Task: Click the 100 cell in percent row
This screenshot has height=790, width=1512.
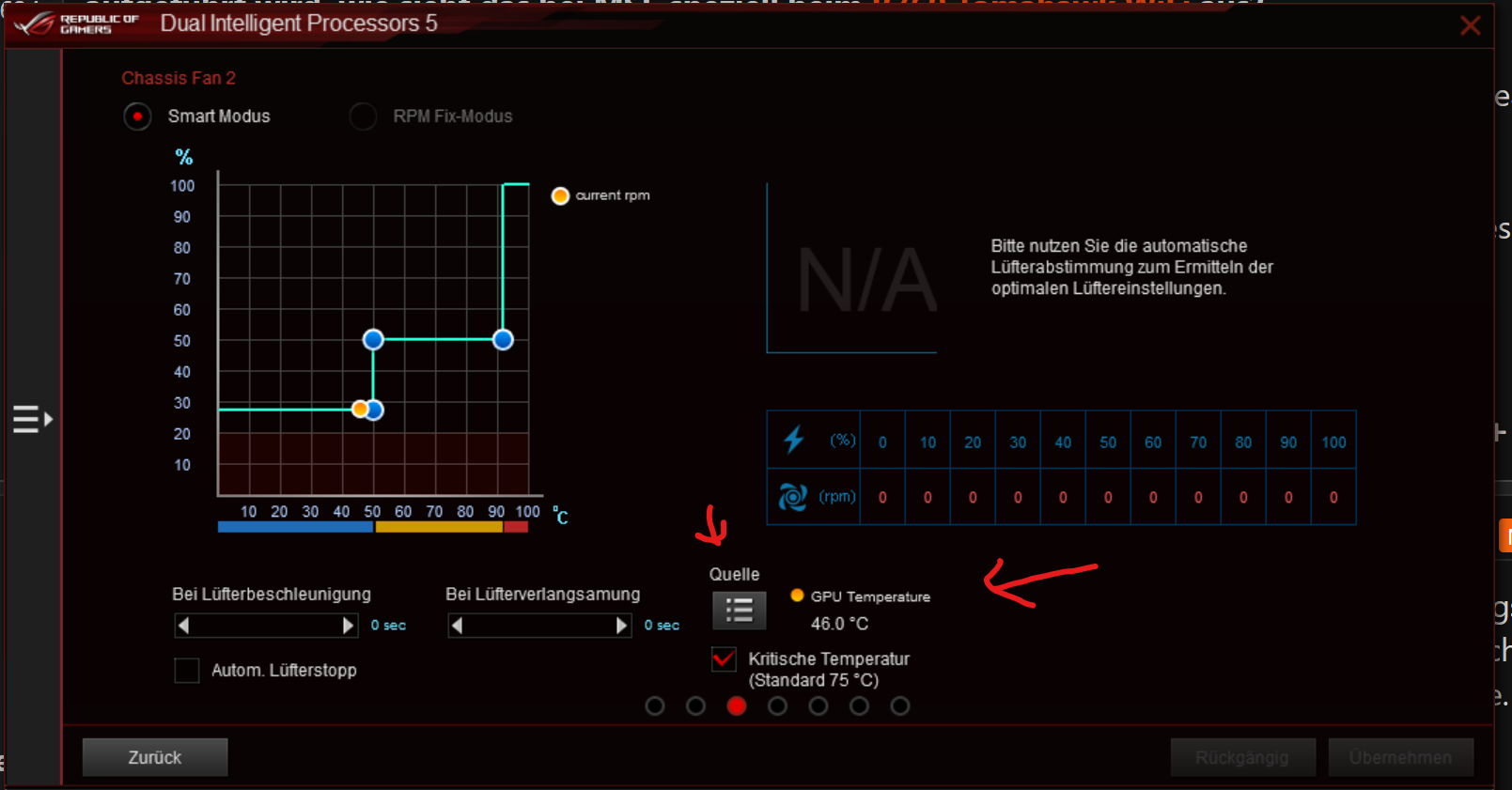Action: point(1333,442)
